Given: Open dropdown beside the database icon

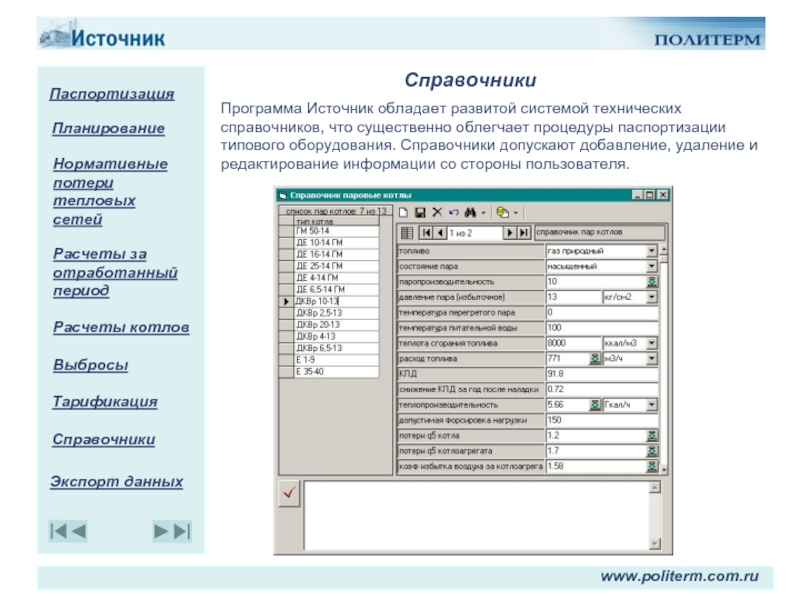Looking at the screenshot, I should [516, 213].
